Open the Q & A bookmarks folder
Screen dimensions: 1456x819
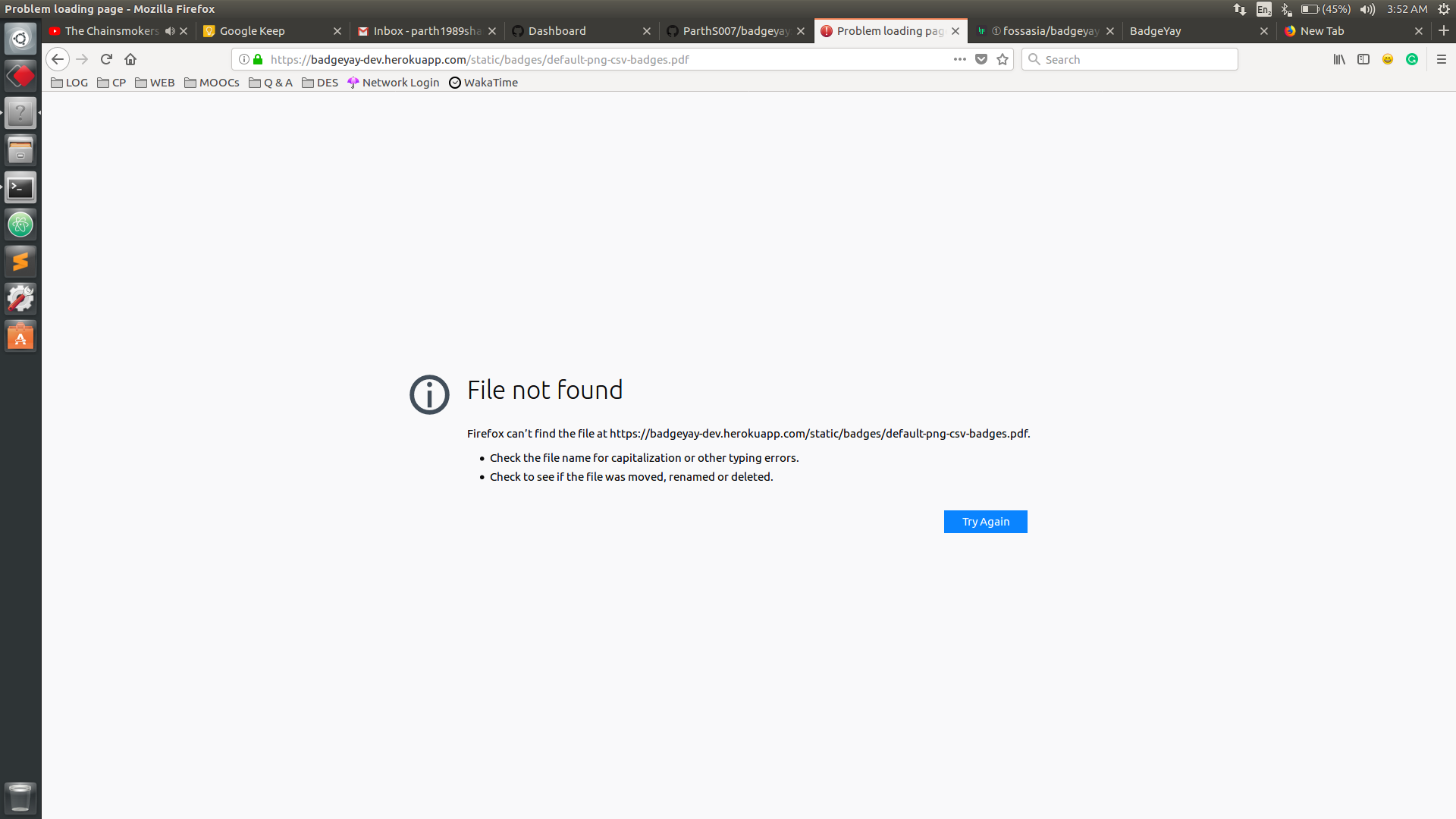[x=271, y=83]
